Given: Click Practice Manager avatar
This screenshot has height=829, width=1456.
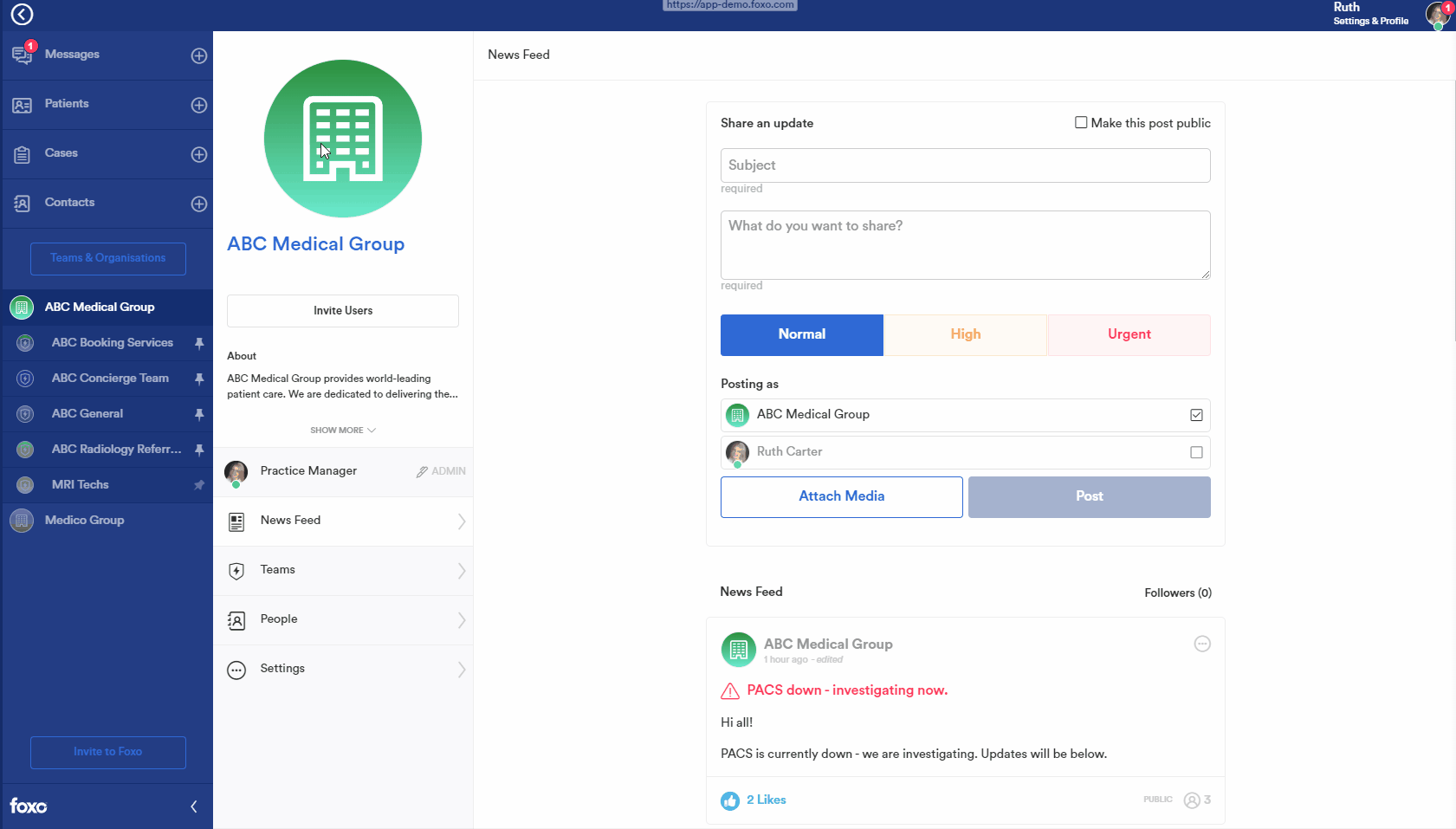Looking at the screenshot, I should pyautogui.click(x=236, y=472).
